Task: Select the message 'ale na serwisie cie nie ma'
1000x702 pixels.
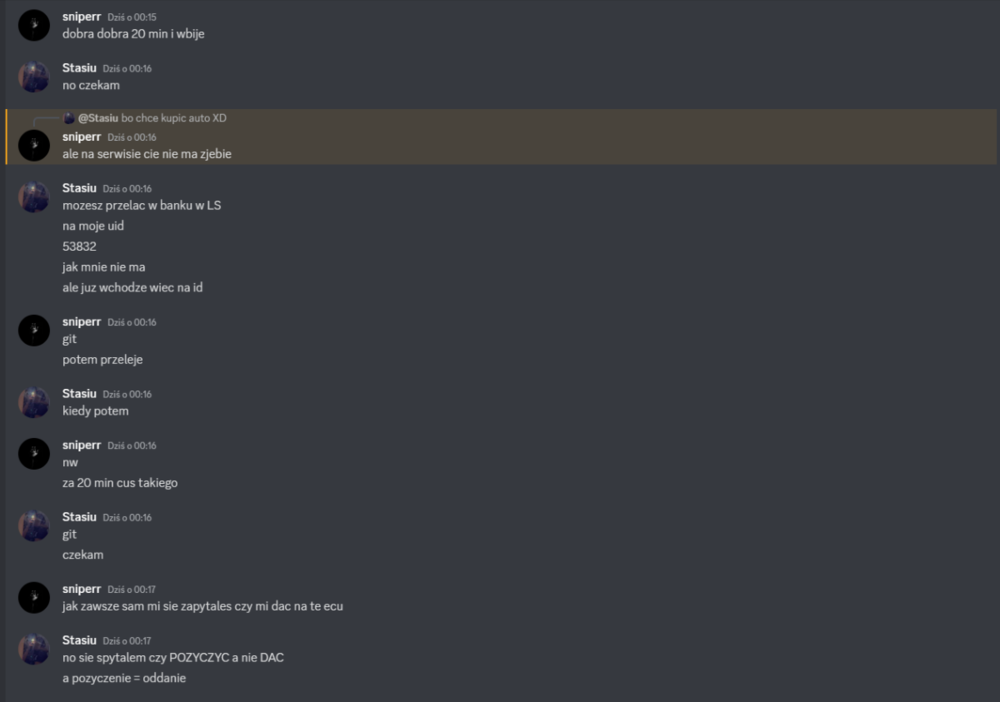Action: pyautogui.click(x=147, y=154)
